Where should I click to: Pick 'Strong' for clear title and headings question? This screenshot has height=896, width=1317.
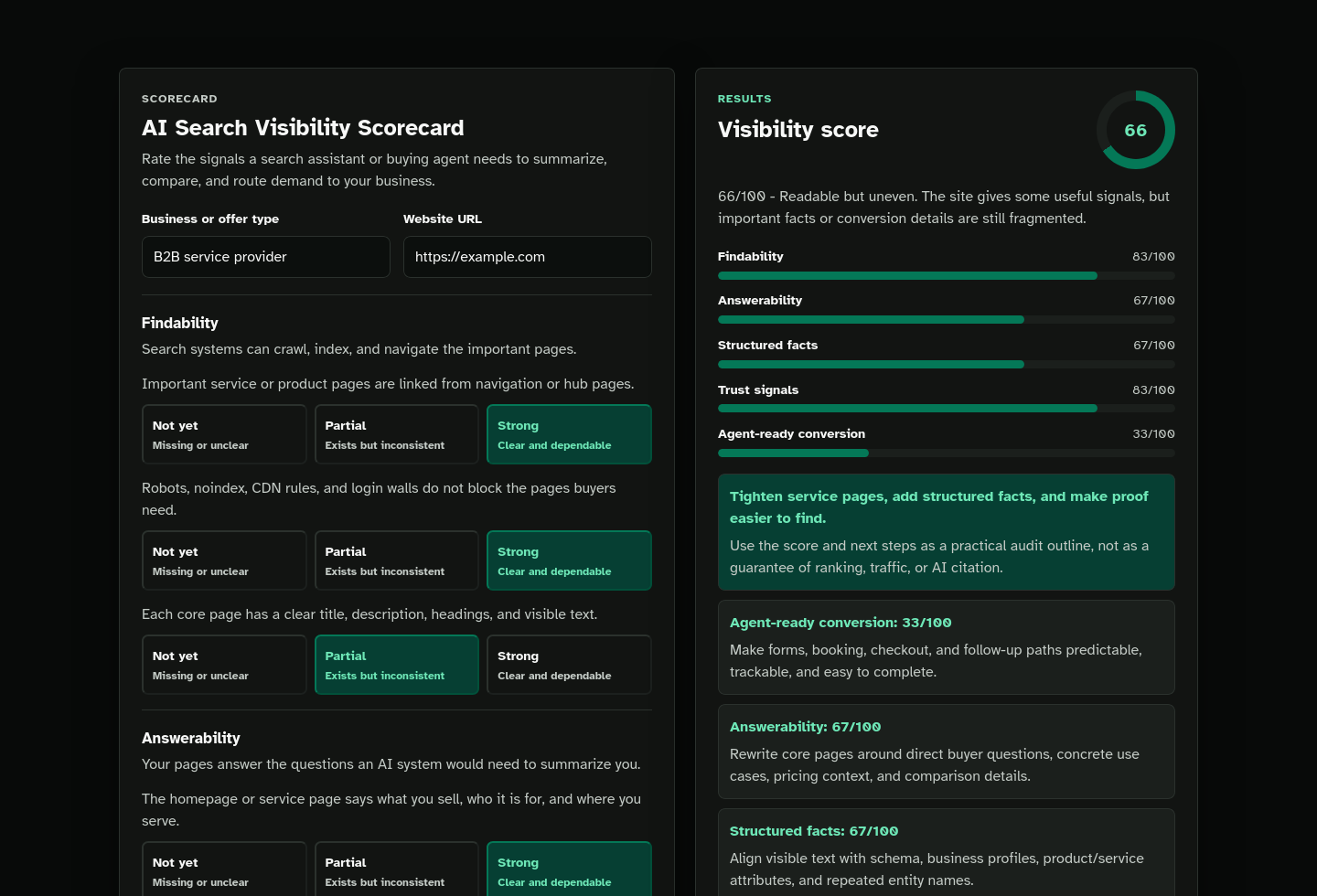coord(569,665)
